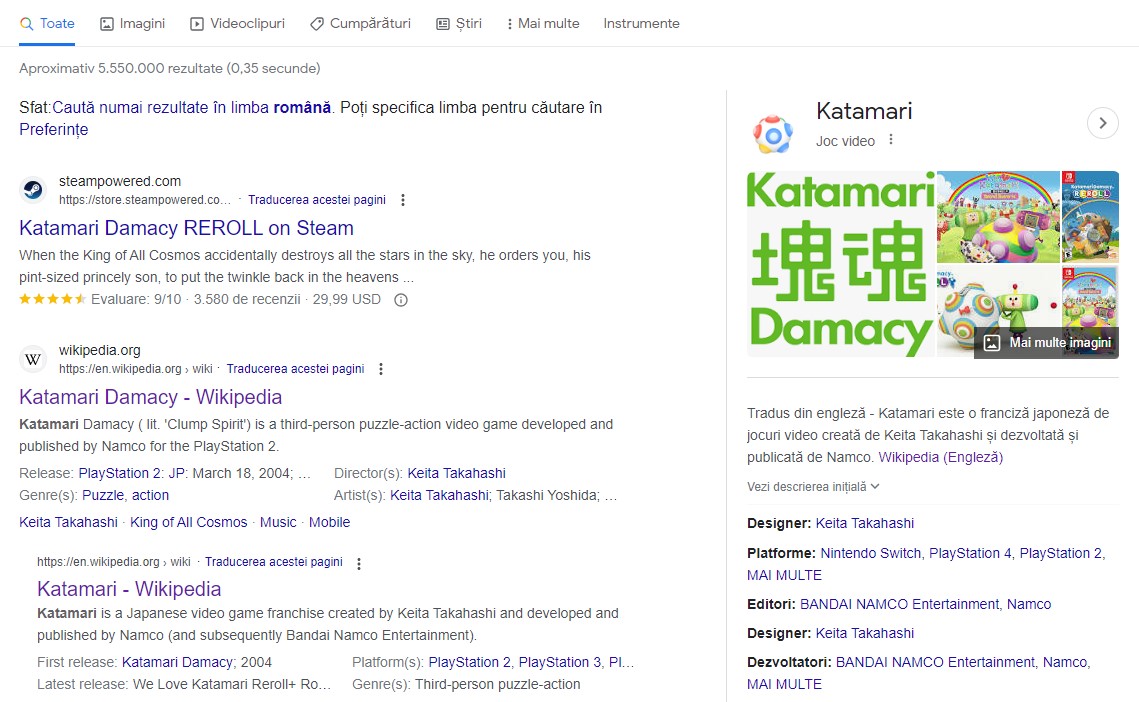Viewport: 1139px width, 702px height.
Task: Open the first-release Katamari Damacy link
Action: pos(178,662)
